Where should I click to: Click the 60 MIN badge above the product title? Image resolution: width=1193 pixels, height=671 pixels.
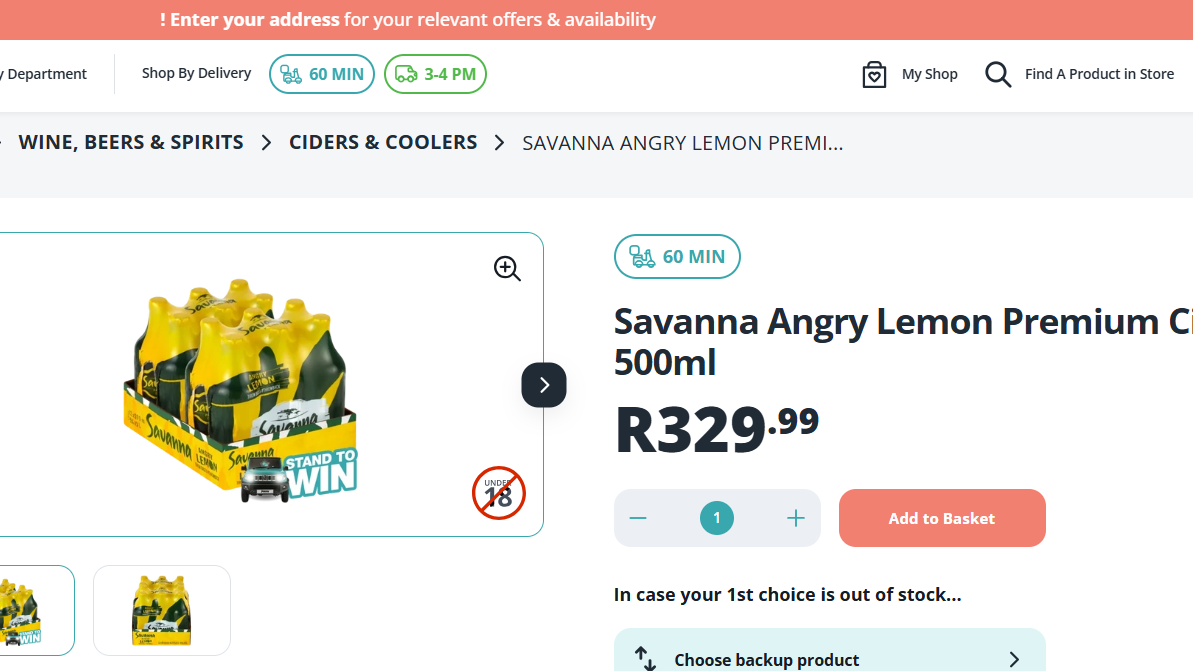click(x=677, y=256)
